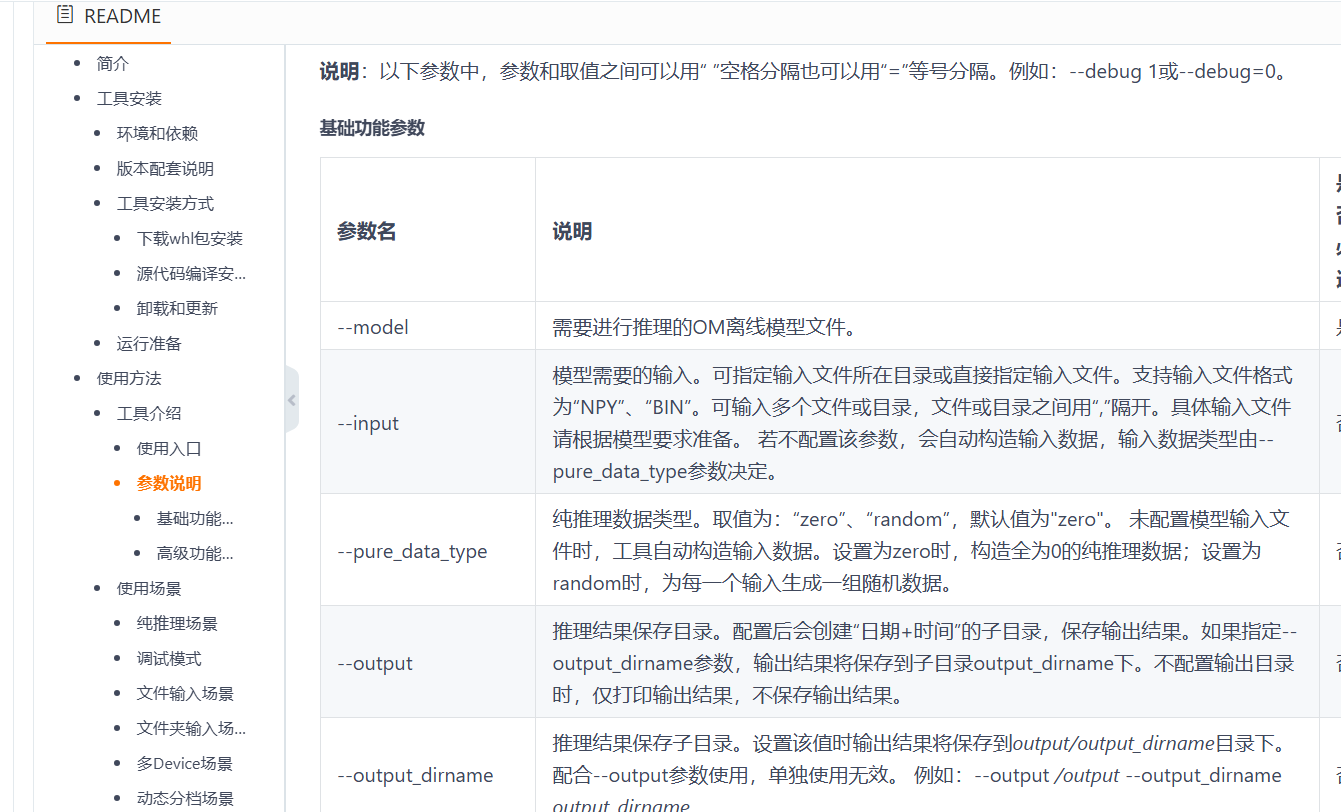
Task: Go to 动态分档场景 entry
Action: click(185, 799)
